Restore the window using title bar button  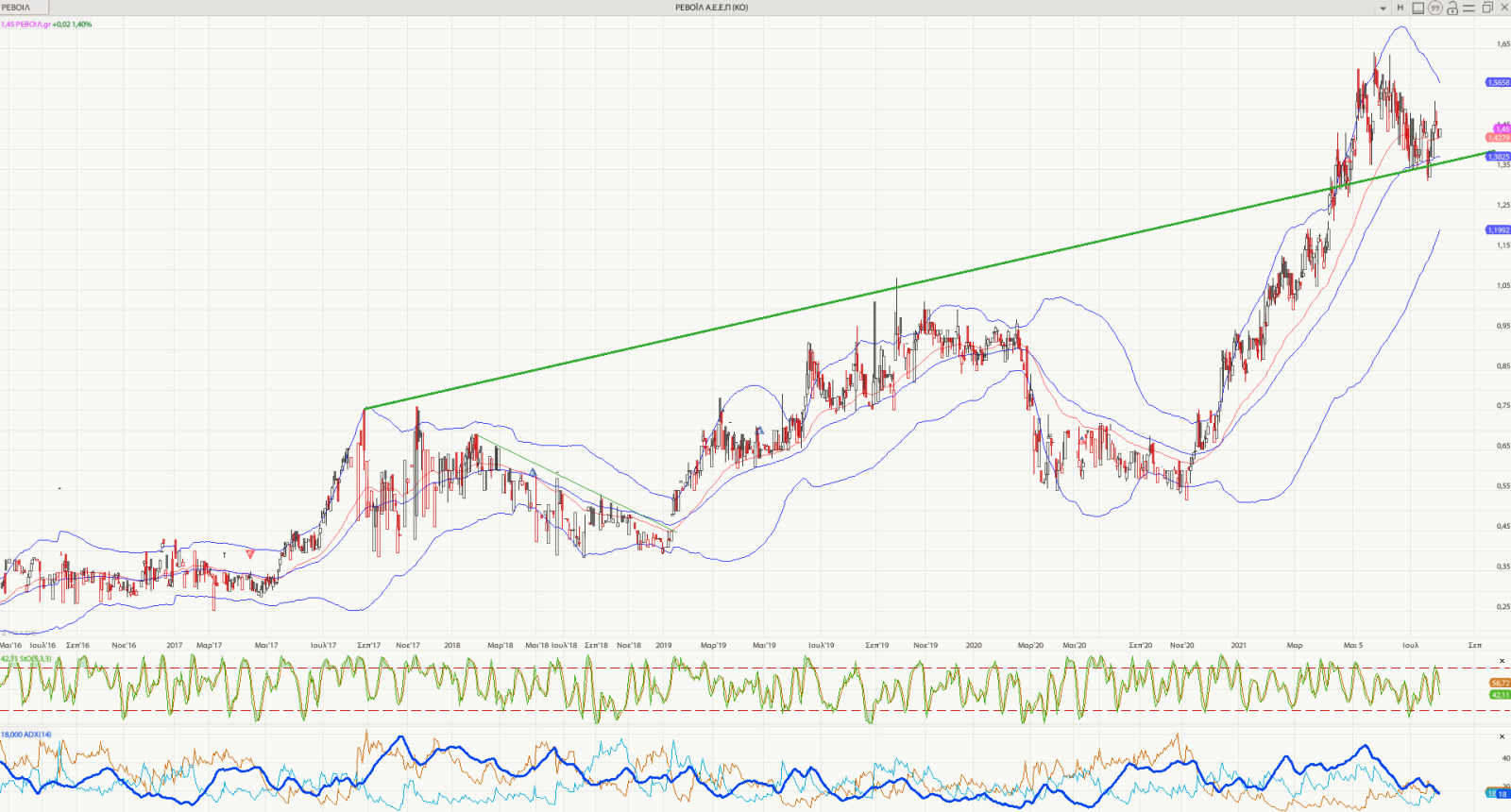pyautogui.click(x=1487, y=8)
